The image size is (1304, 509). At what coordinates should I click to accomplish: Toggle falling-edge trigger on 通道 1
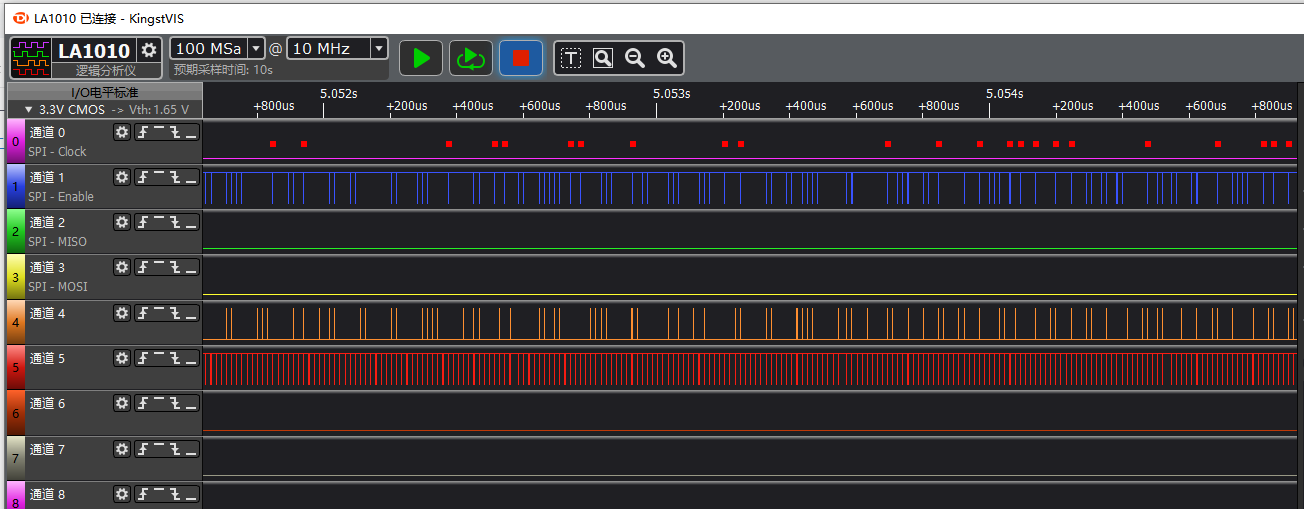click(x=175, y=177)
